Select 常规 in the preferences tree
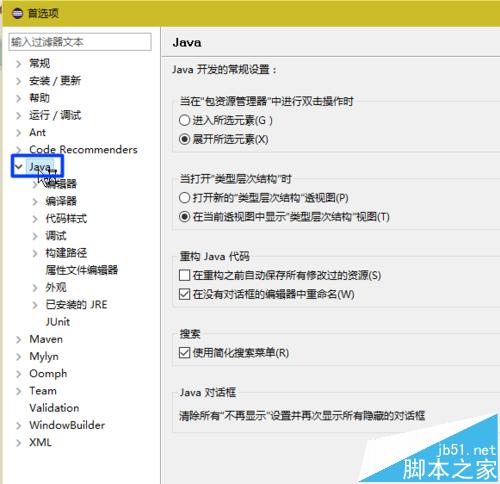 40,63
